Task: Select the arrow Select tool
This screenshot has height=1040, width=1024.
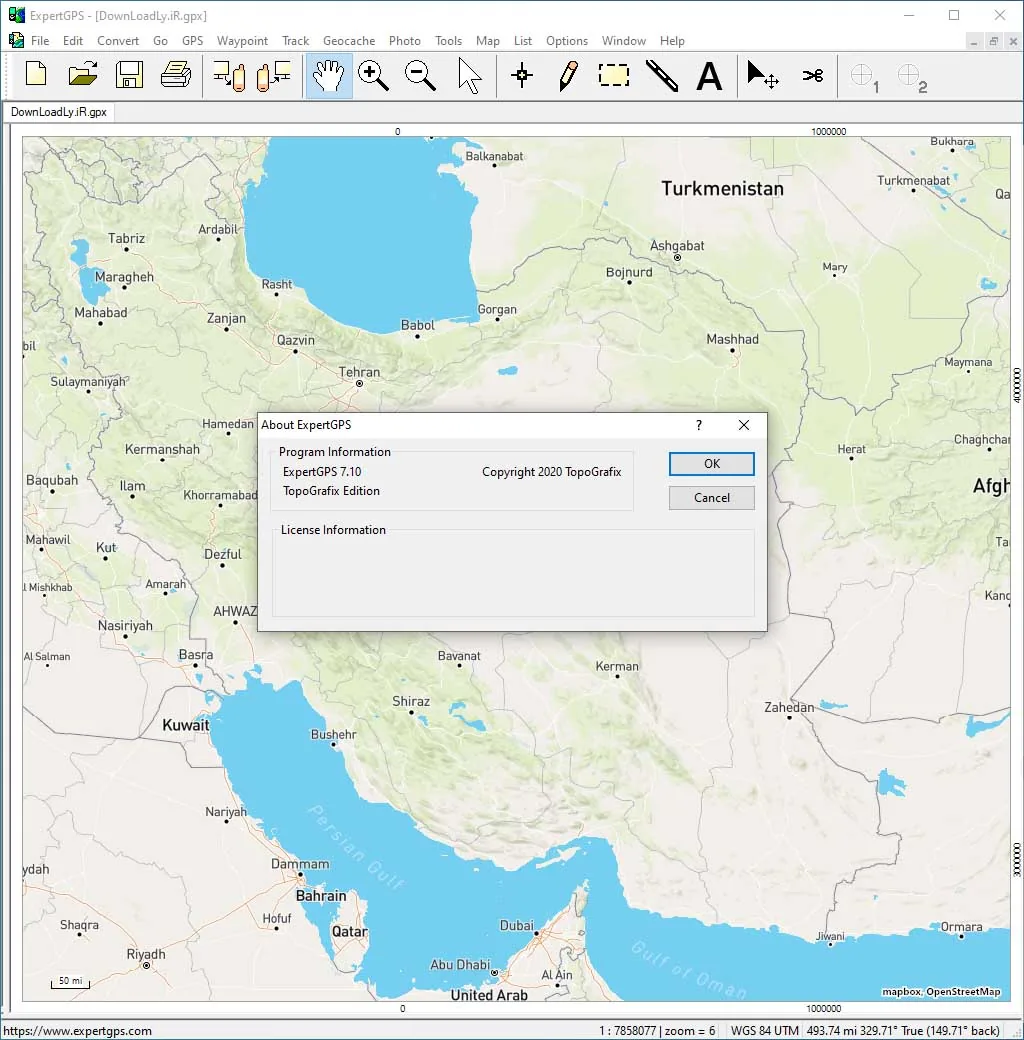Action: point(469,75)
